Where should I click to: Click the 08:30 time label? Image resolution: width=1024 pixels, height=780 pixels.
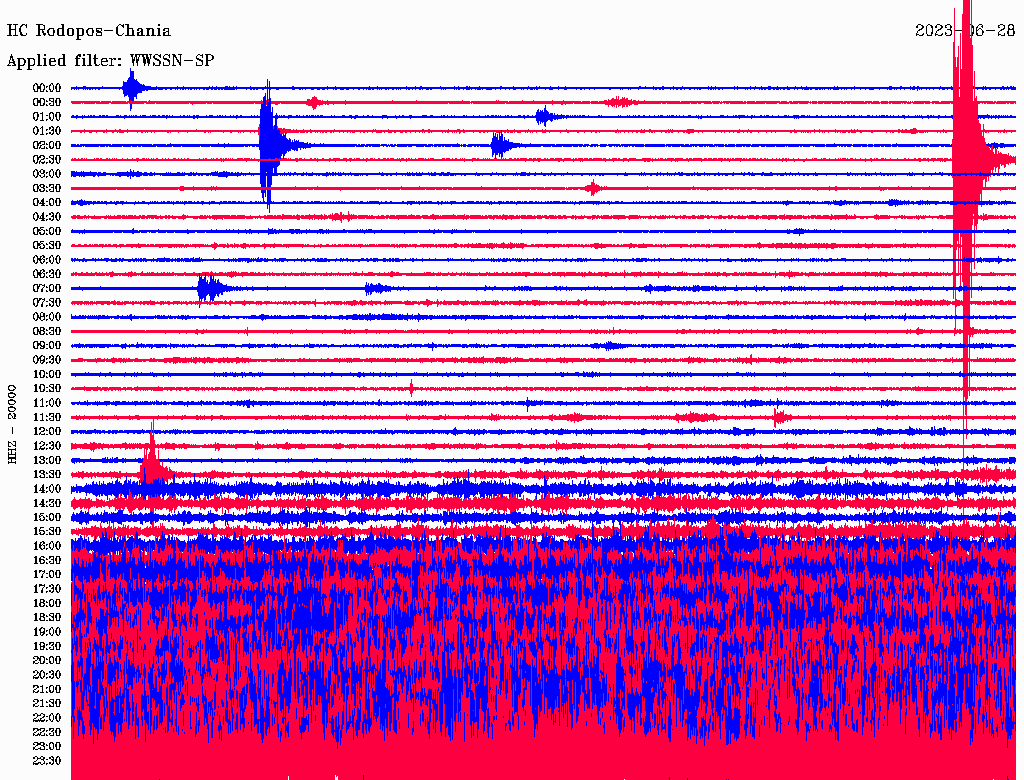point(47,332)
